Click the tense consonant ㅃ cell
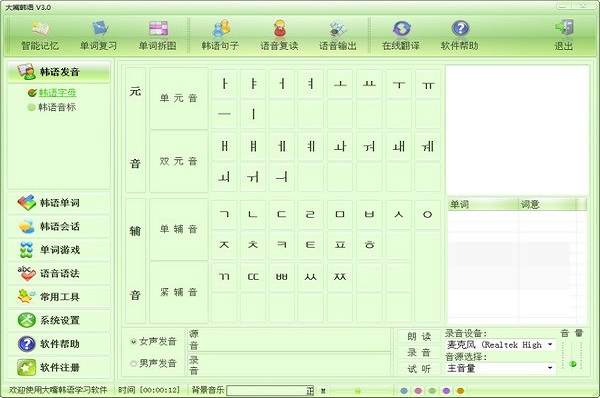The width and height of the screenshot is (600, 398). pyautogui.click(x=282, y=277)
